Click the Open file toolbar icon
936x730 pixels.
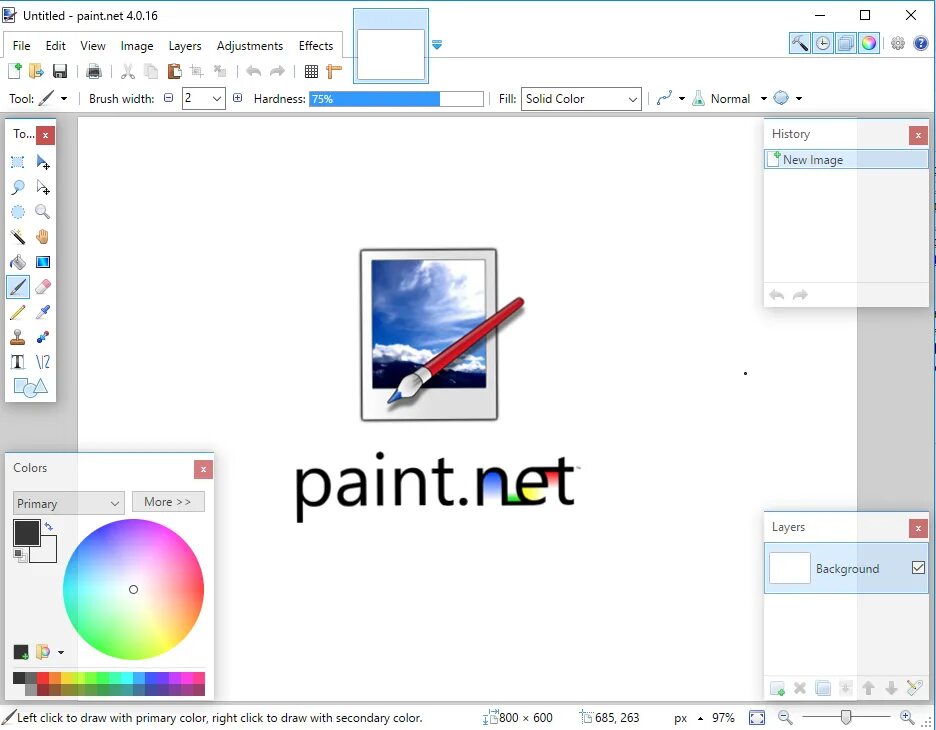(x=36, y=72)
